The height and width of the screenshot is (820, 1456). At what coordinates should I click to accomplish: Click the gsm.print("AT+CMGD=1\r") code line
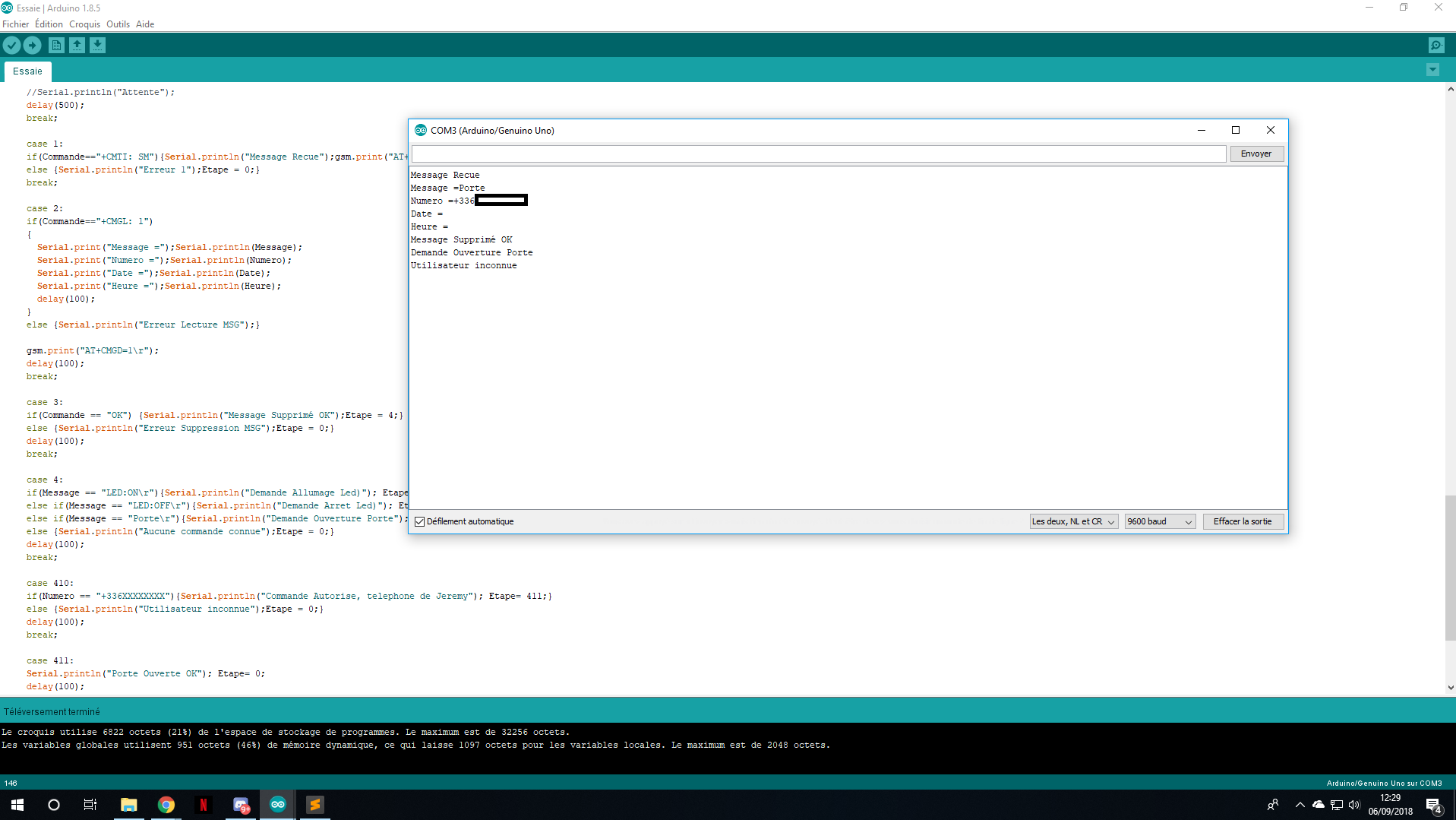tap(93, 351)
